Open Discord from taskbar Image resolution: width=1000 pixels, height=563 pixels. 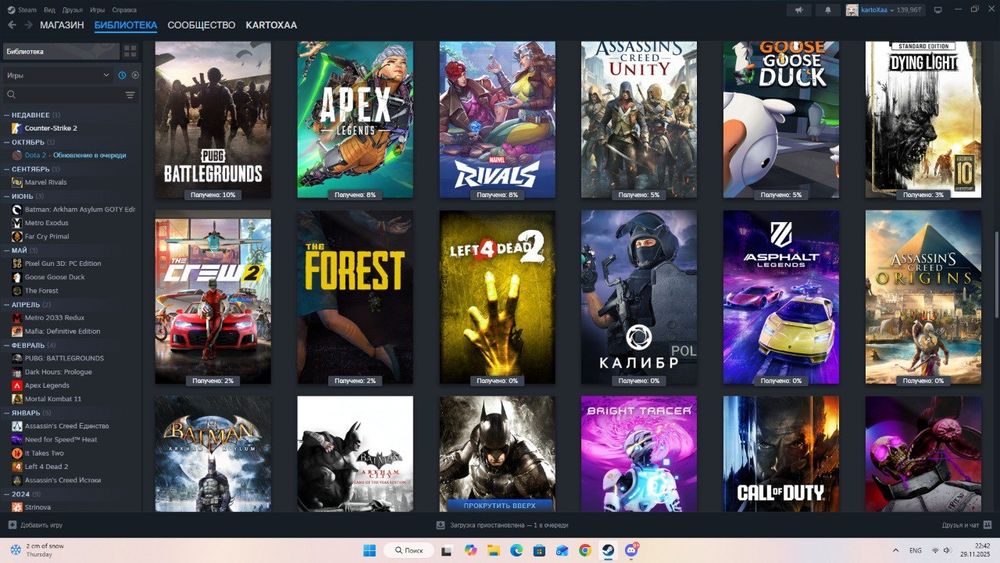(x=631, y=550)
